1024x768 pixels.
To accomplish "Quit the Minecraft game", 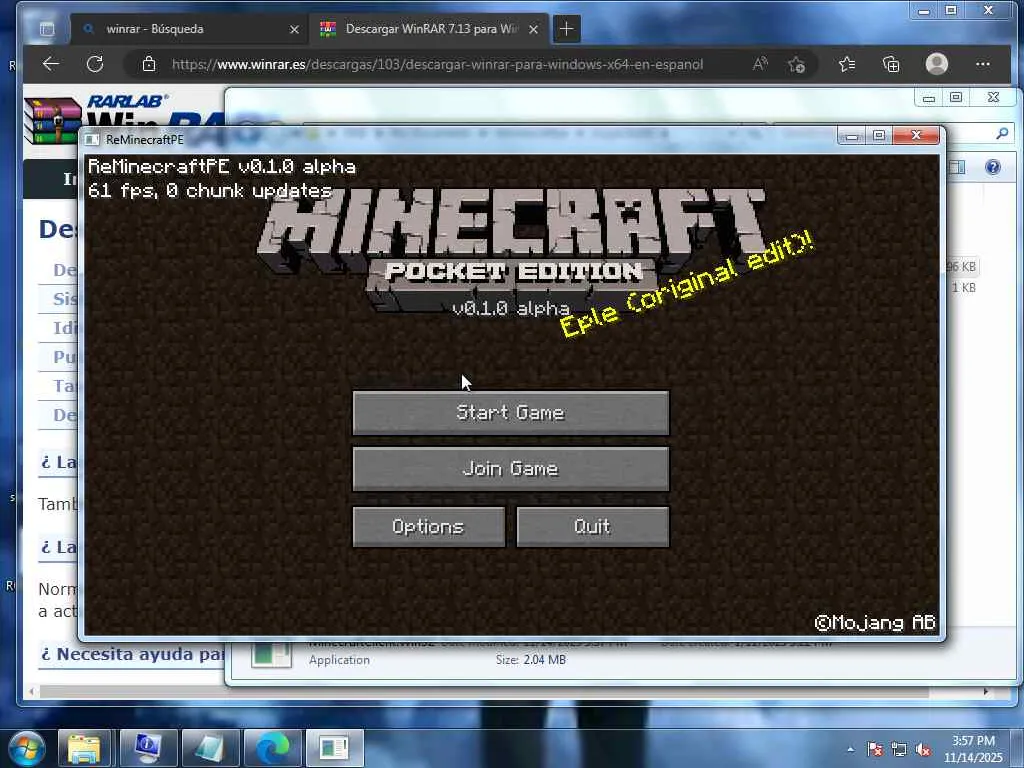I will point(592,526).
